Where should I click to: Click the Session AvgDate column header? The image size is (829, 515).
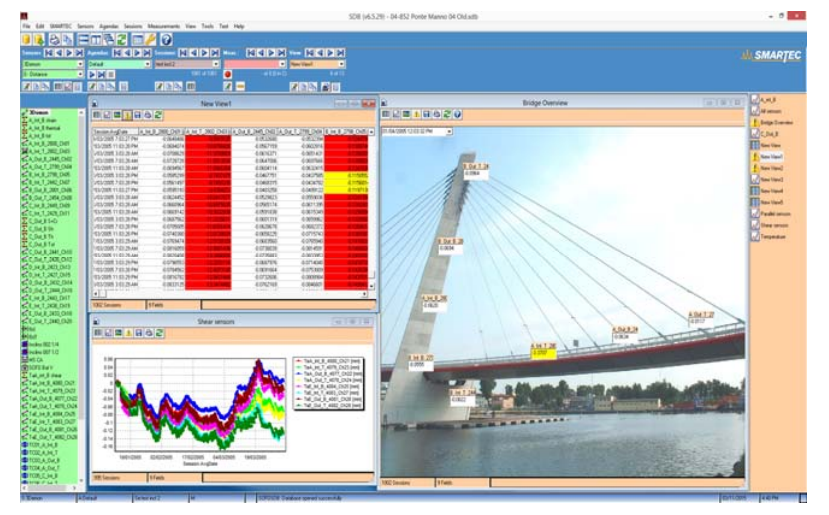[113, 131]
